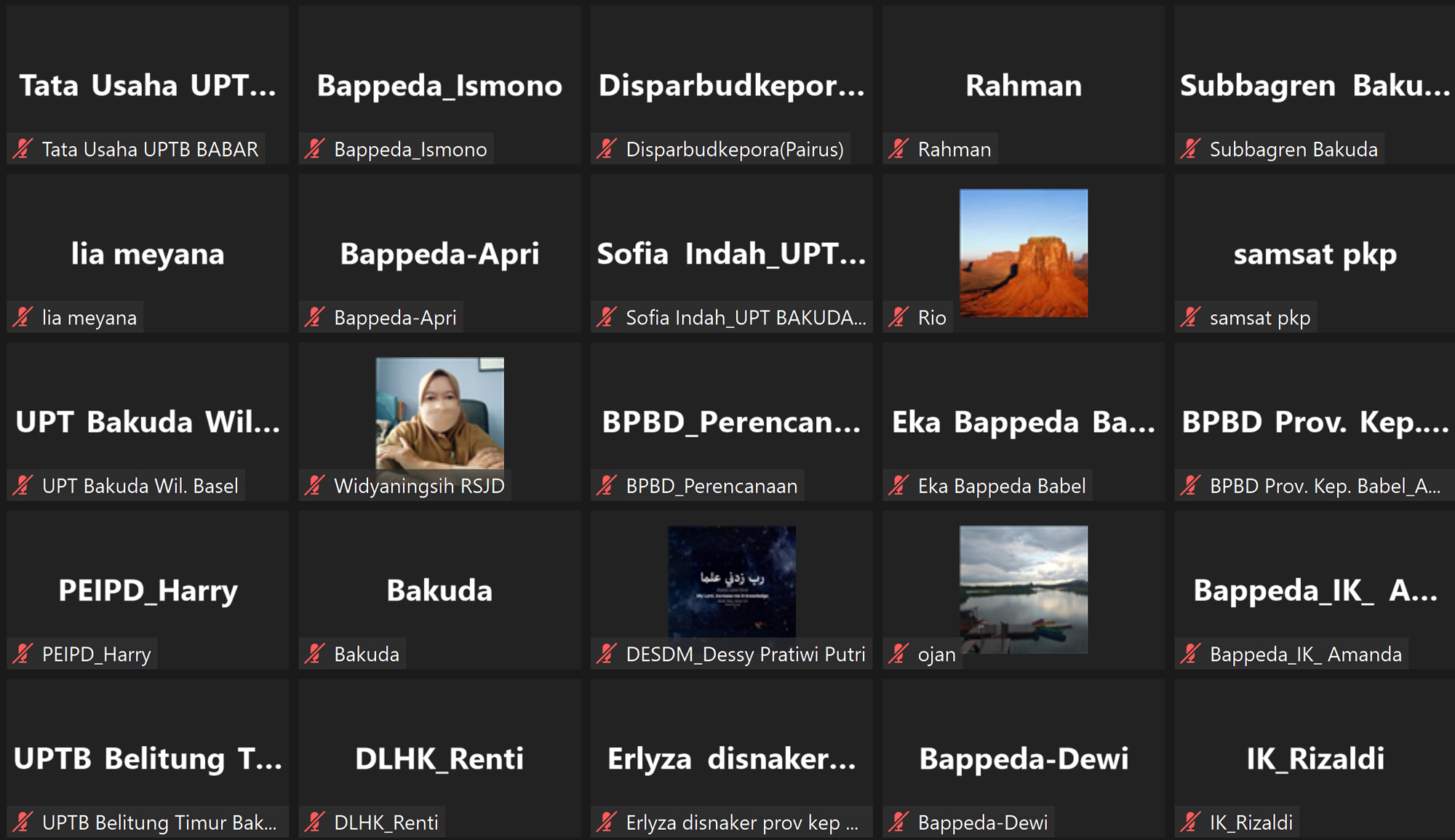Image resolution: width=1455 pixels, height=840 pixels.
Task: Click muted mic icon beside DLHK_Renti
Action: 314,822
